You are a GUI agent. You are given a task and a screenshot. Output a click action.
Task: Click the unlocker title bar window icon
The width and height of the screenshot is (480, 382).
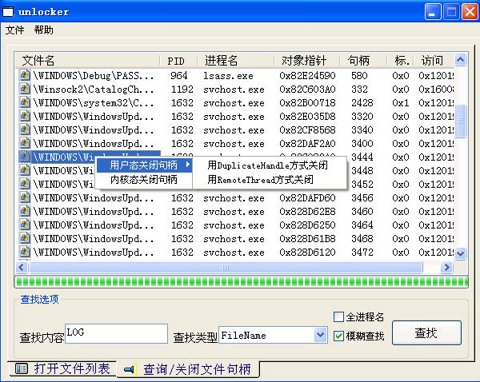click(x=8, y=12)
